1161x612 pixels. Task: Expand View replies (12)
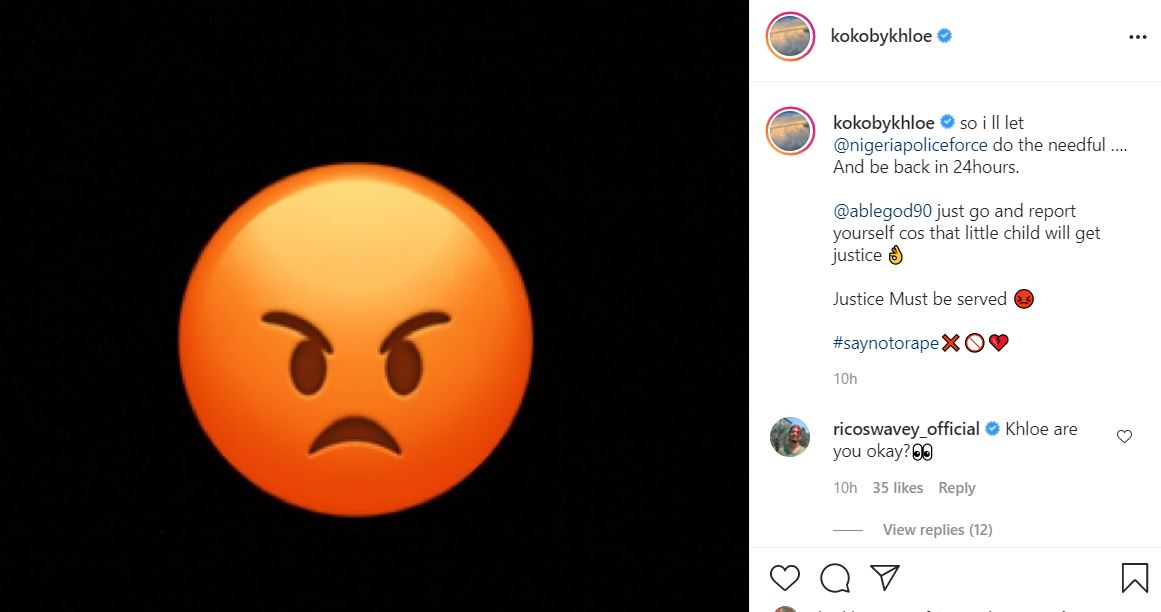click(937, 530)
